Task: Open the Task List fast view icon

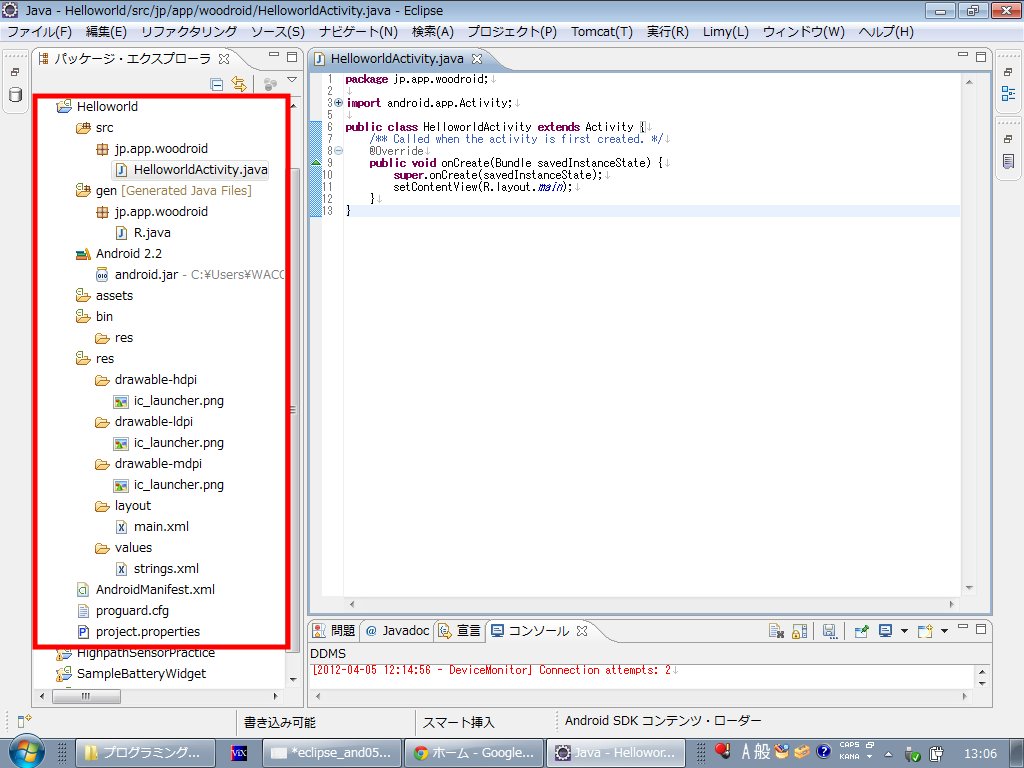Action: click(1008, 161)
